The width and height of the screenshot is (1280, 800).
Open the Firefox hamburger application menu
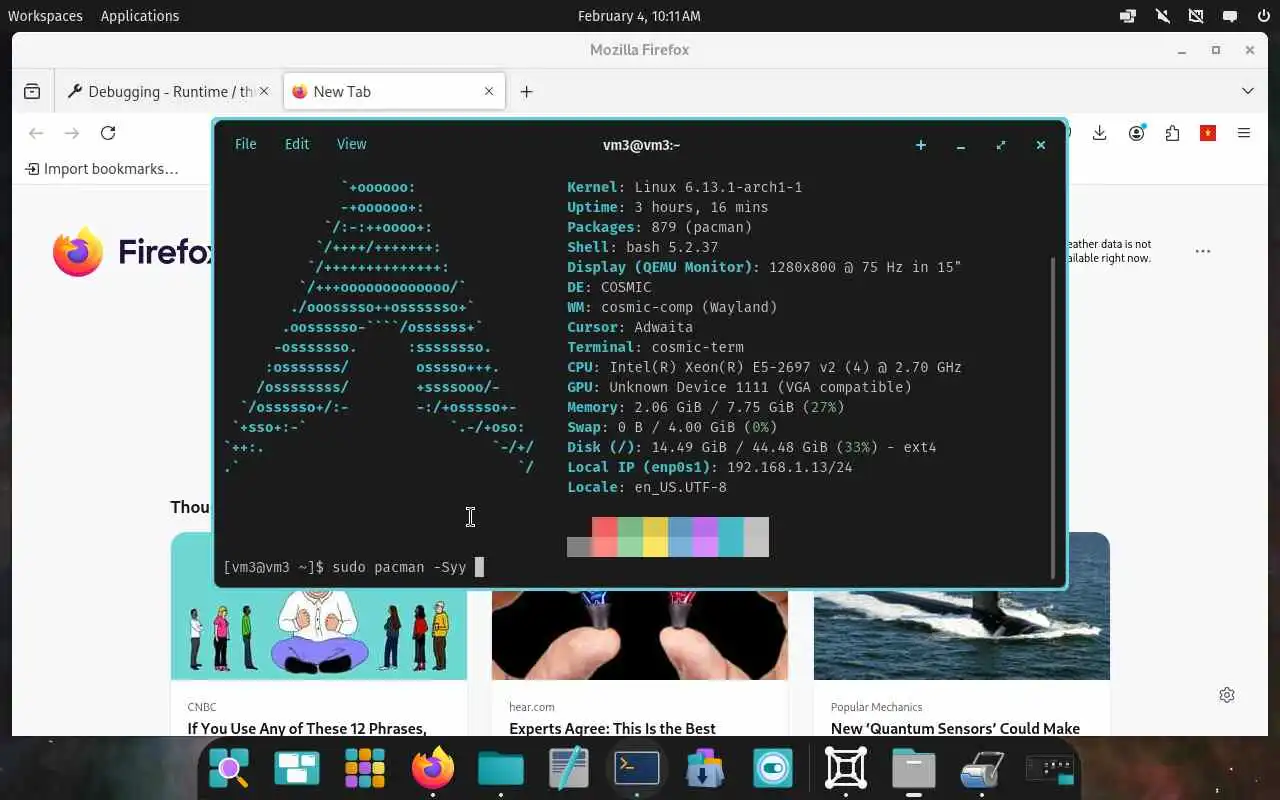(x=1244, y=133)
